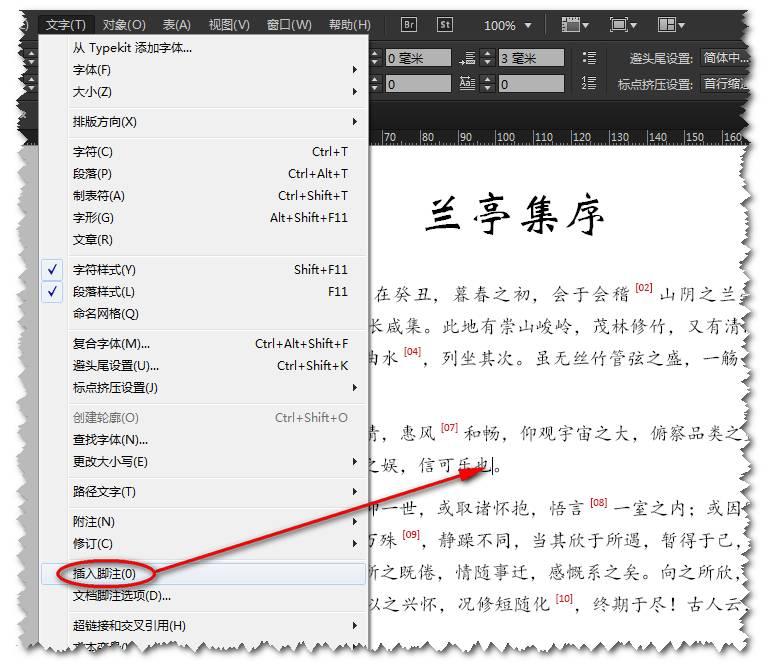Screen dimensions: 768x669
Task: Click the title 兰亭集序
Action: point(515,215)
